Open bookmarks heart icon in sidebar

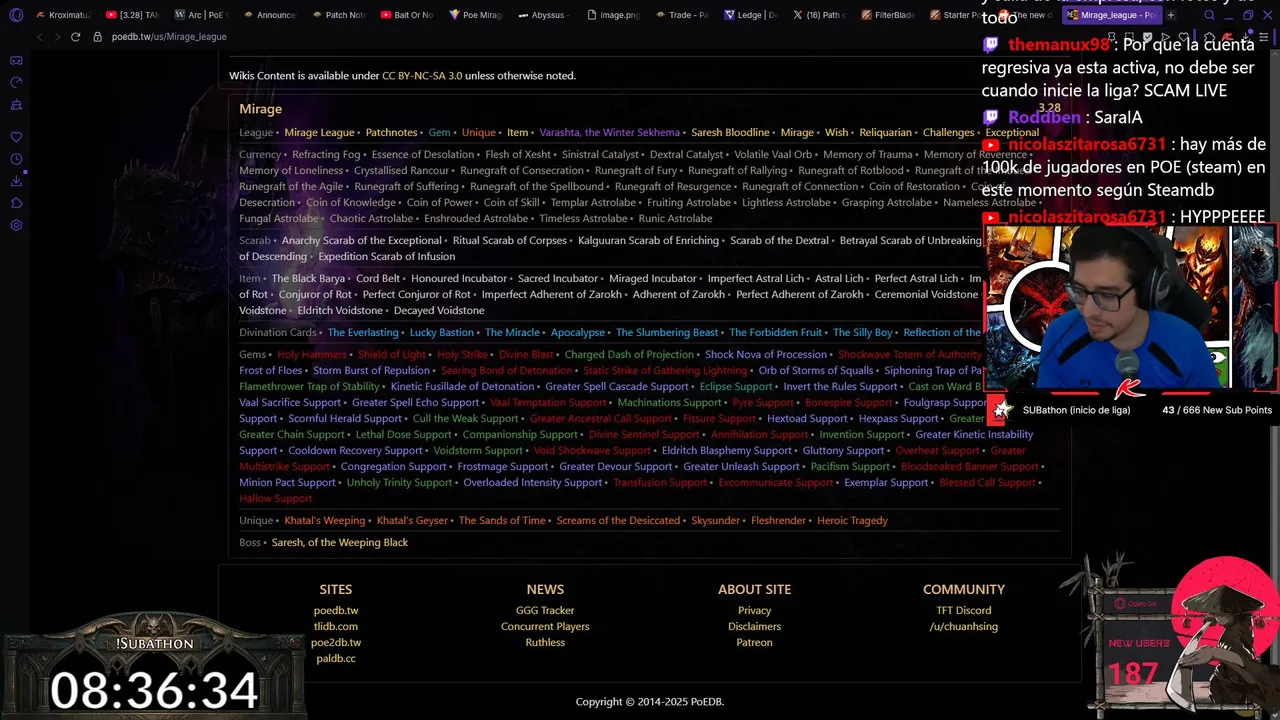(16, 137)
